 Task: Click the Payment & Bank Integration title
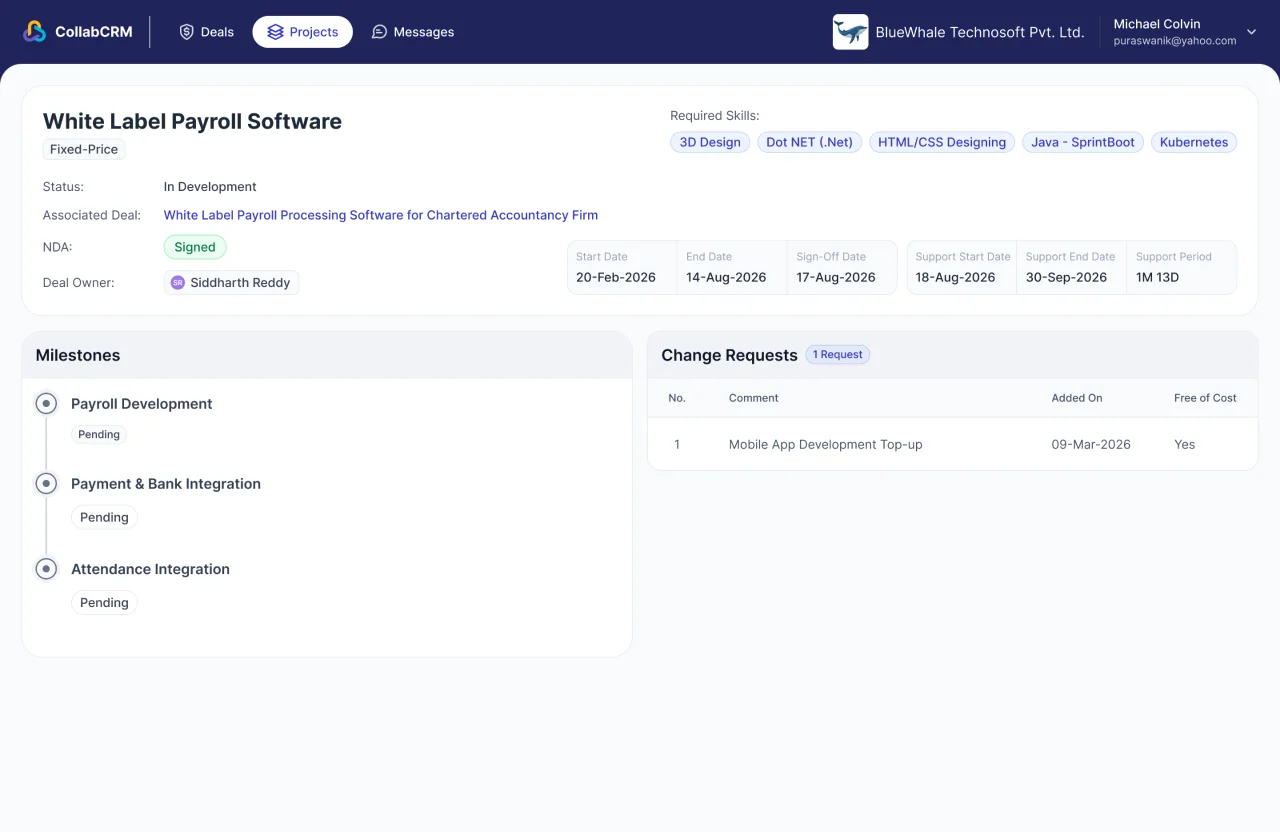166,484
